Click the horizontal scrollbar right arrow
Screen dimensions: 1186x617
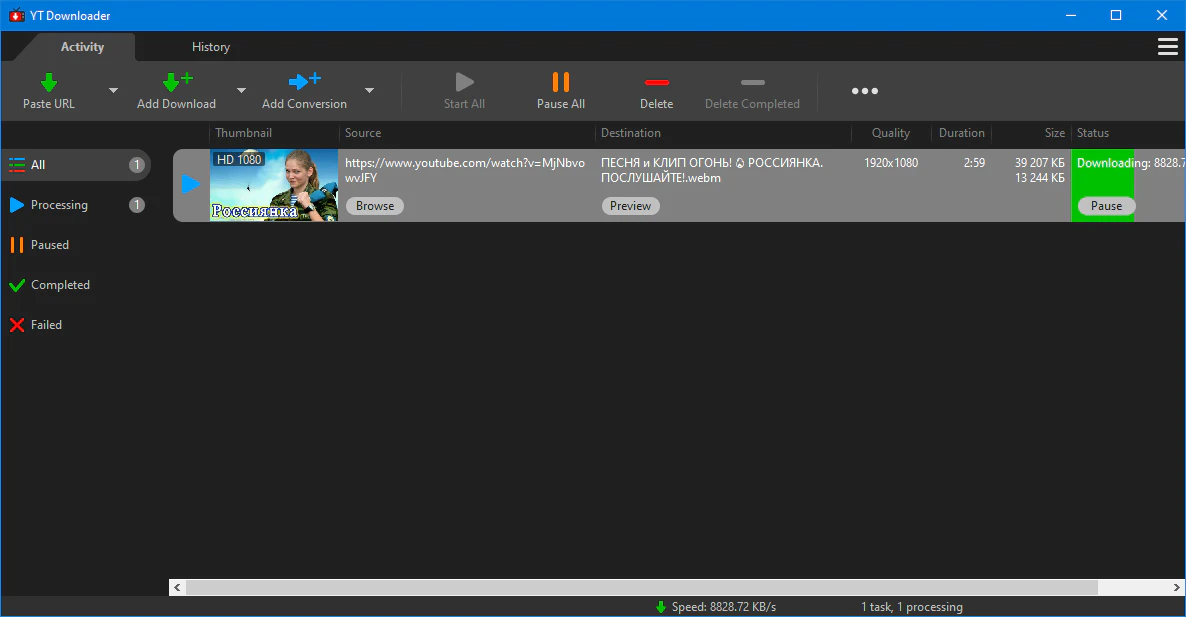pos(1177,587)
